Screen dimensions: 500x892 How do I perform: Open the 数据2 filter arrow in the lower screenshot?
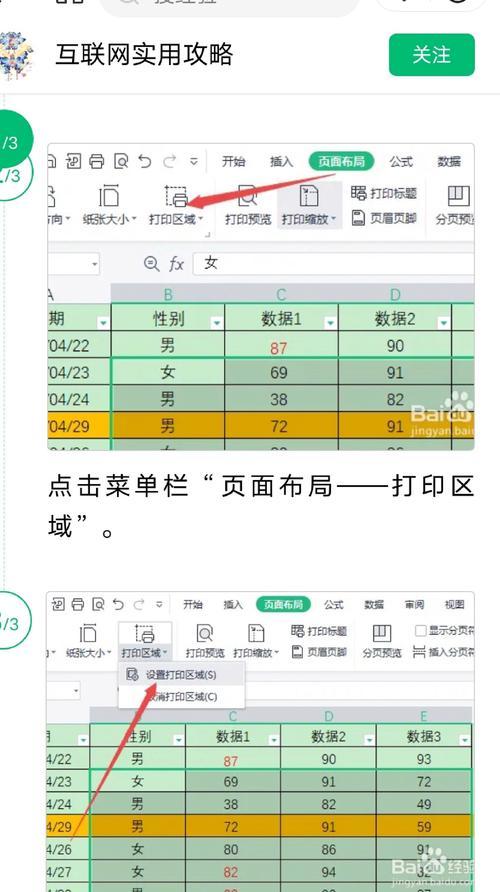click(369, 740)
